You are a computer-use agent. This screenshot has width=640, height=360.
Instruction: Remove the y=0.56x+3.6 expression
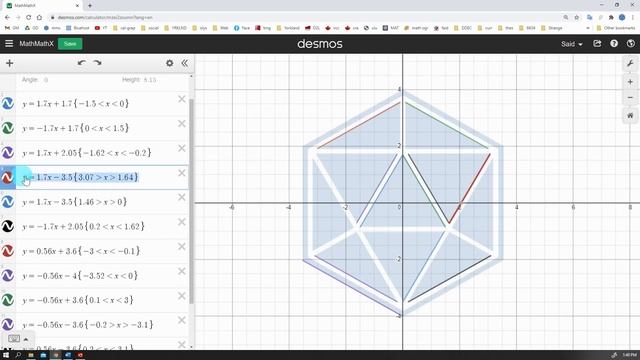coord(182,247)
